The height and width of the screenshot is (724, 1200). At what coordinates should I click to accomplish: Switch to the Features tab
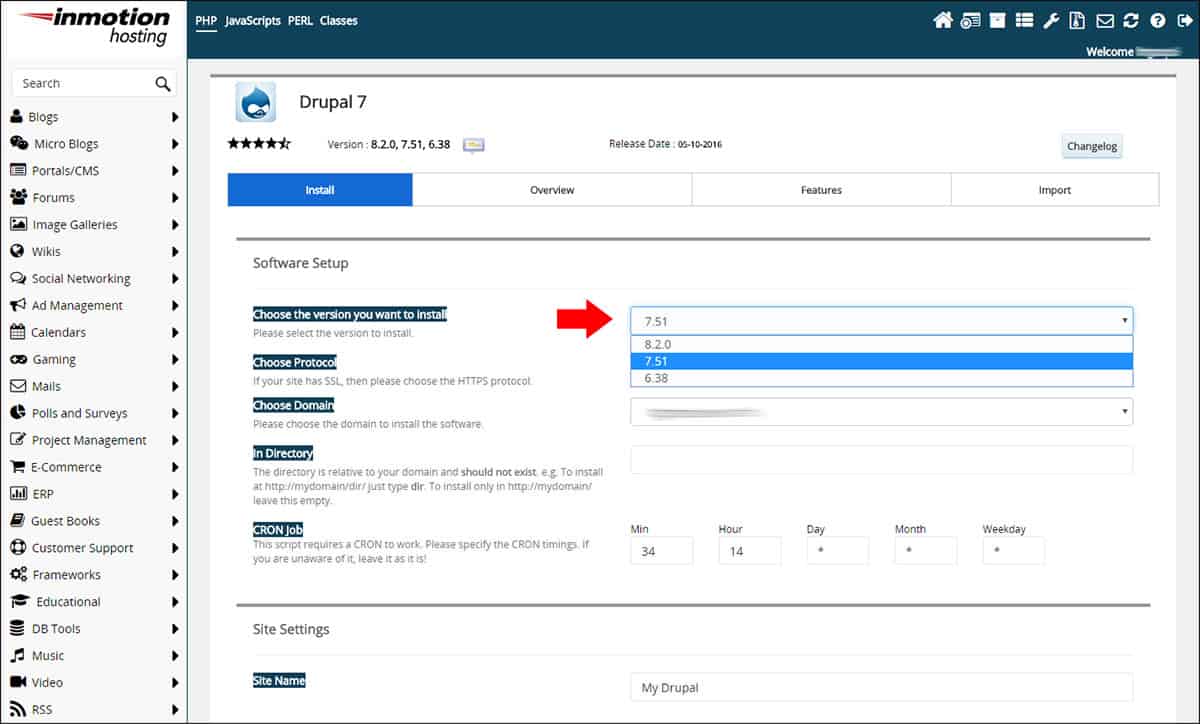click(x=821, y=190)
